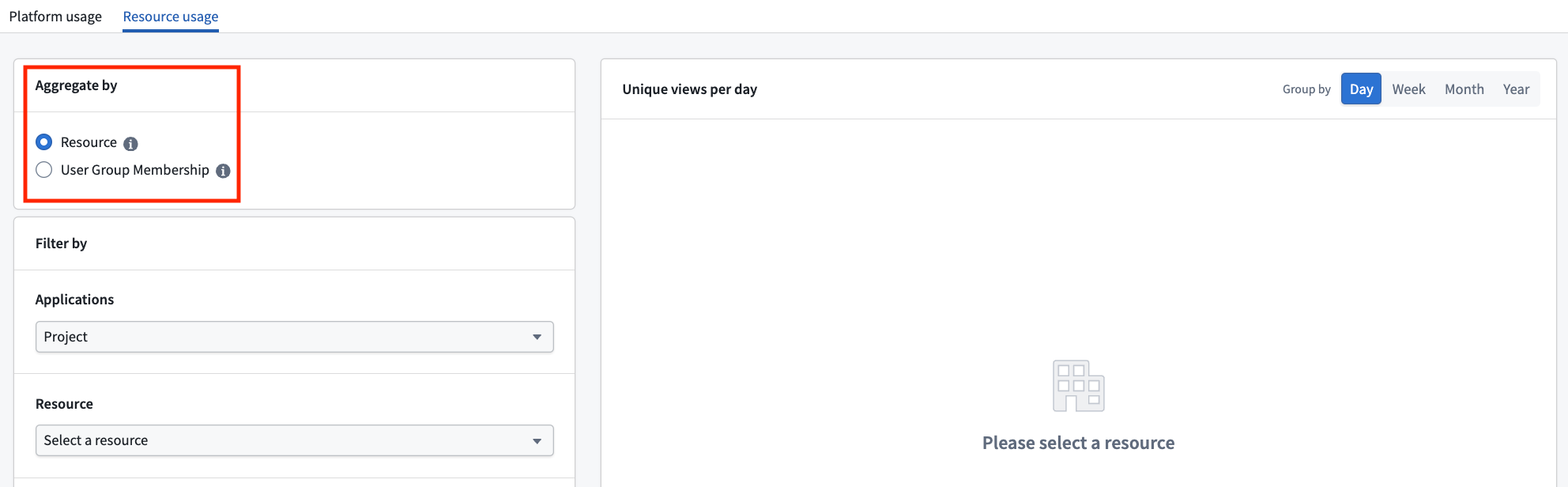
Task: Click the Please select a resource message
Action: [x=1078, y=443]
